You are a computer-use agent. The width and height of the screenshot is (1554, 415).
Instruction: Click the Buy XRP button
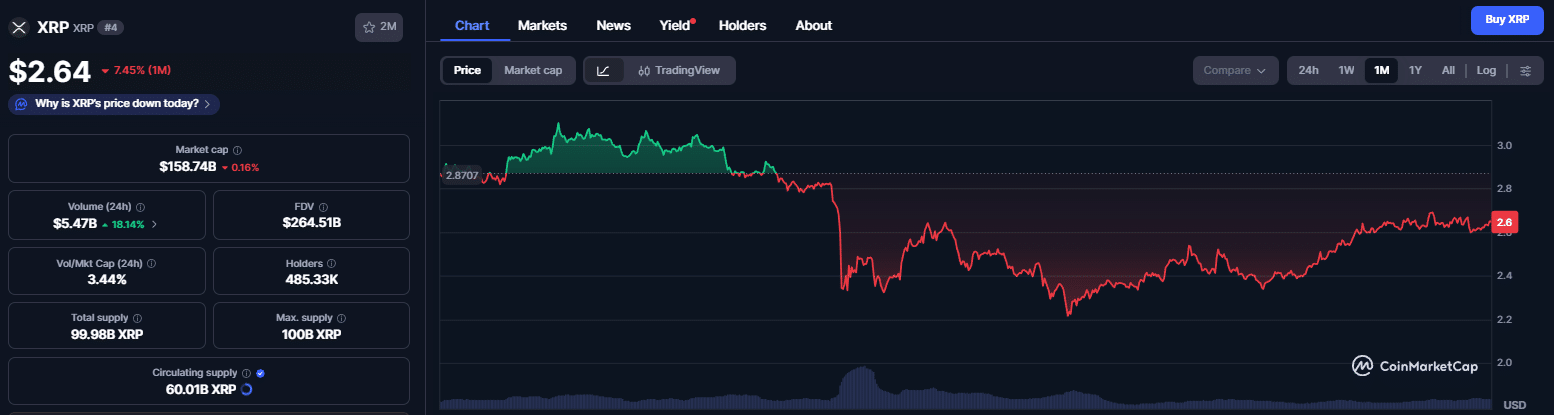click(x=1506, y=20)
